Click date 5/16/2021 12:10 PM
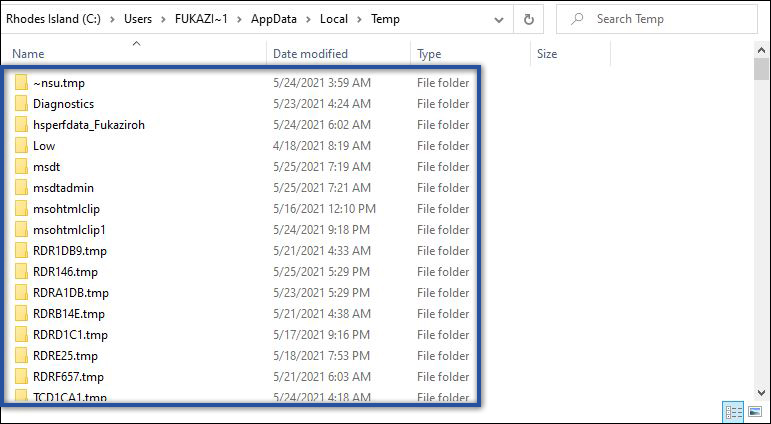This screenshot has width=771, height=424. click(x=325, y=209)
